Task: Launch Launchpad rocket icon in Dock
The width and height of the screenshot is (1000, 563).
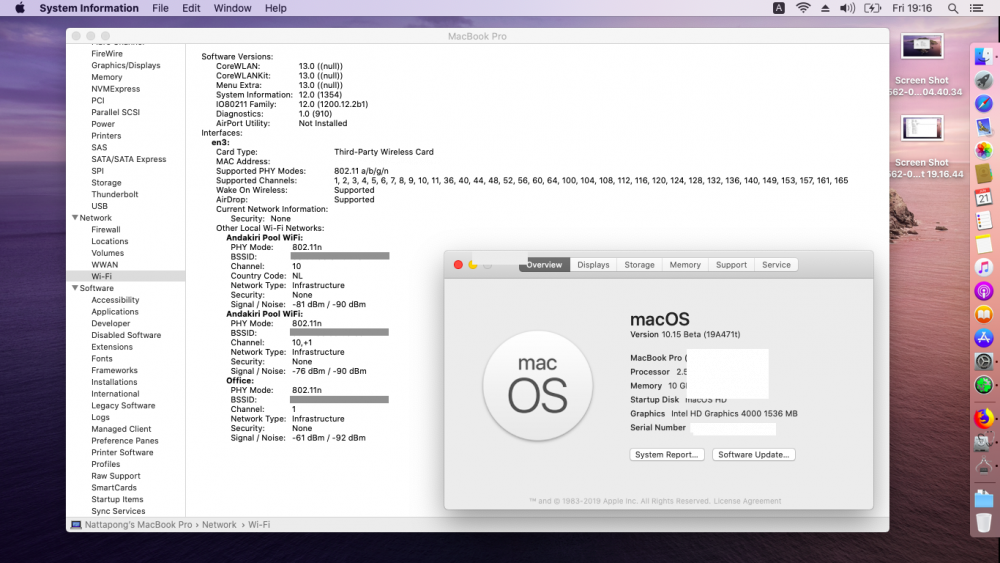Action: [983, 80]
